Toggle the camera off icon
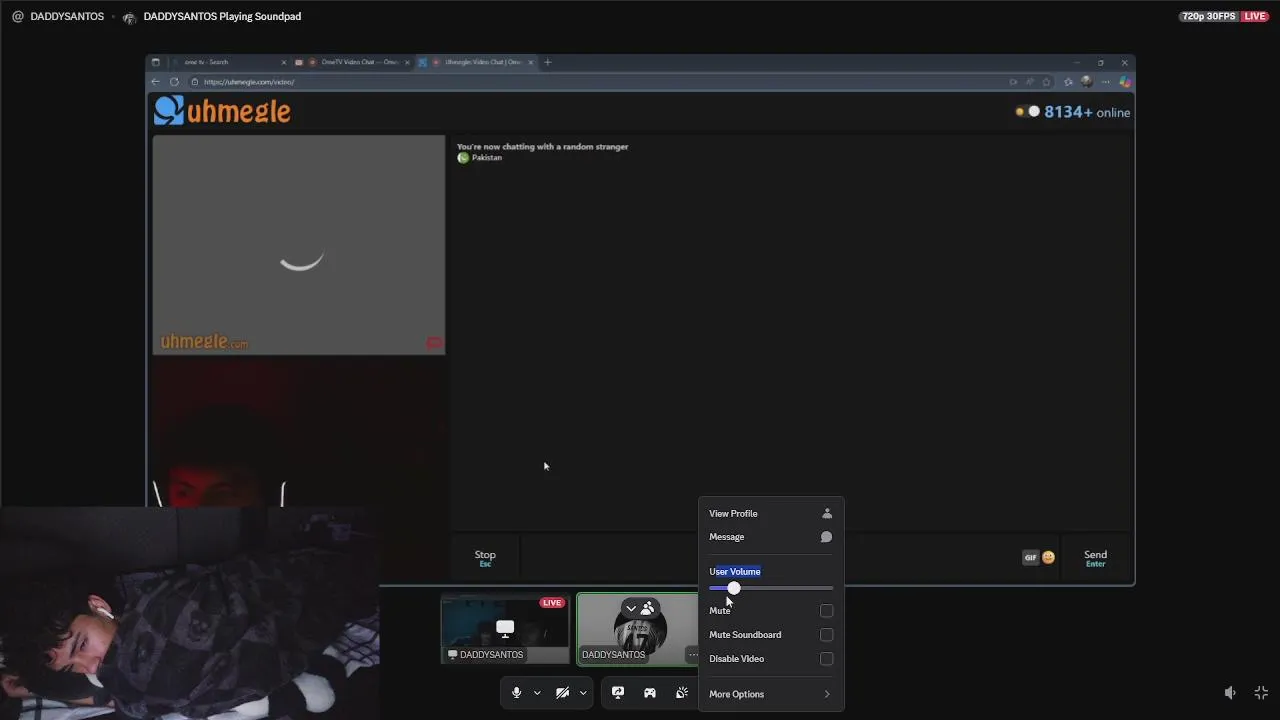This screenshot has height=720, width=1280. pyautogui.click(x=562, y=693)
